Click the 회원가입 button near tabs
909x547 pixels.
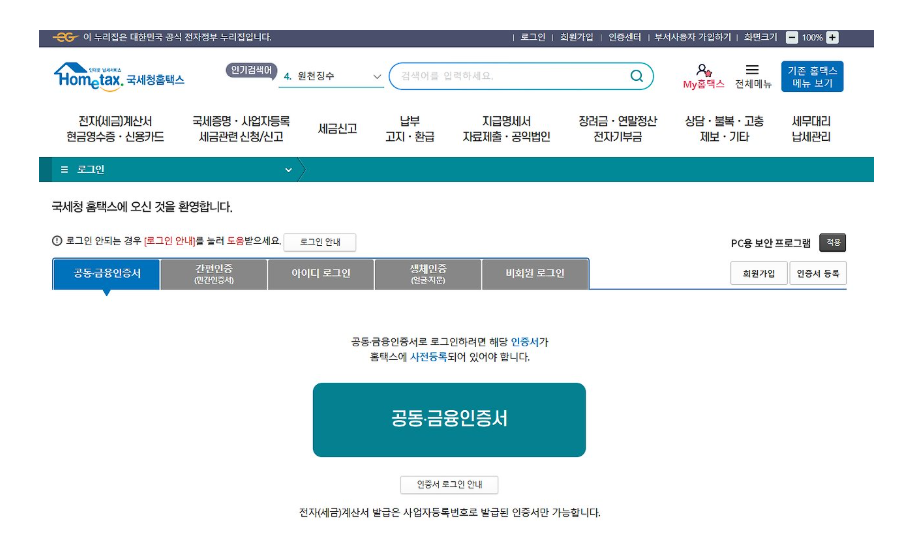[759, 274]
